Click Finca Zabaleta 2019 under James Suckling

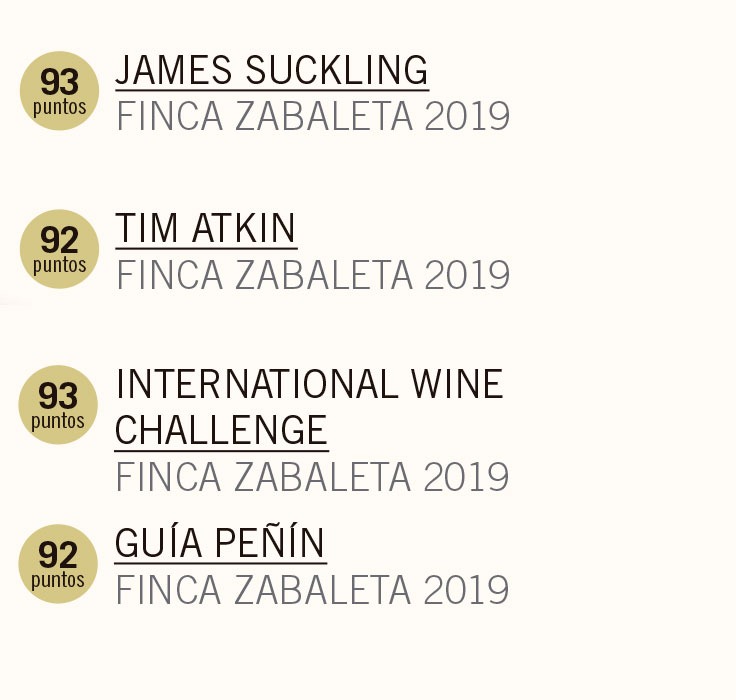[x=313, y=117]
